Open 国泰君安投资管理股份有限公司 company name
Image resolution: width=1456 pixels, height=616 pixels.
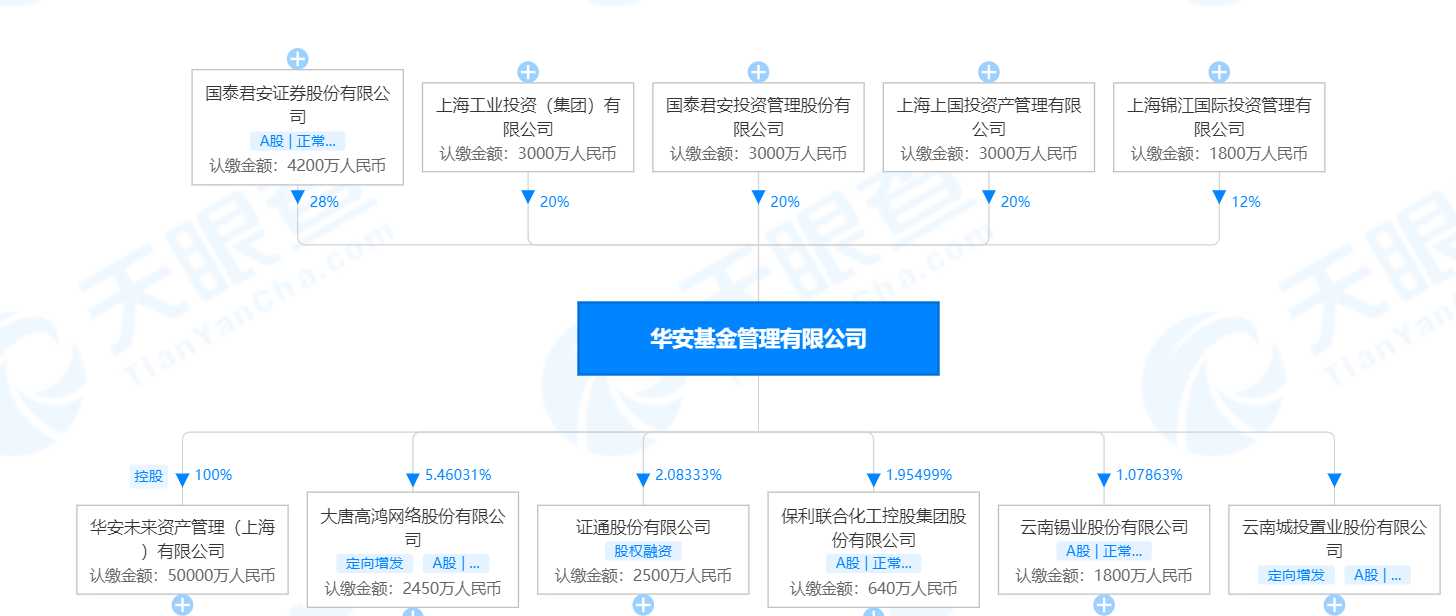point(758,117)
